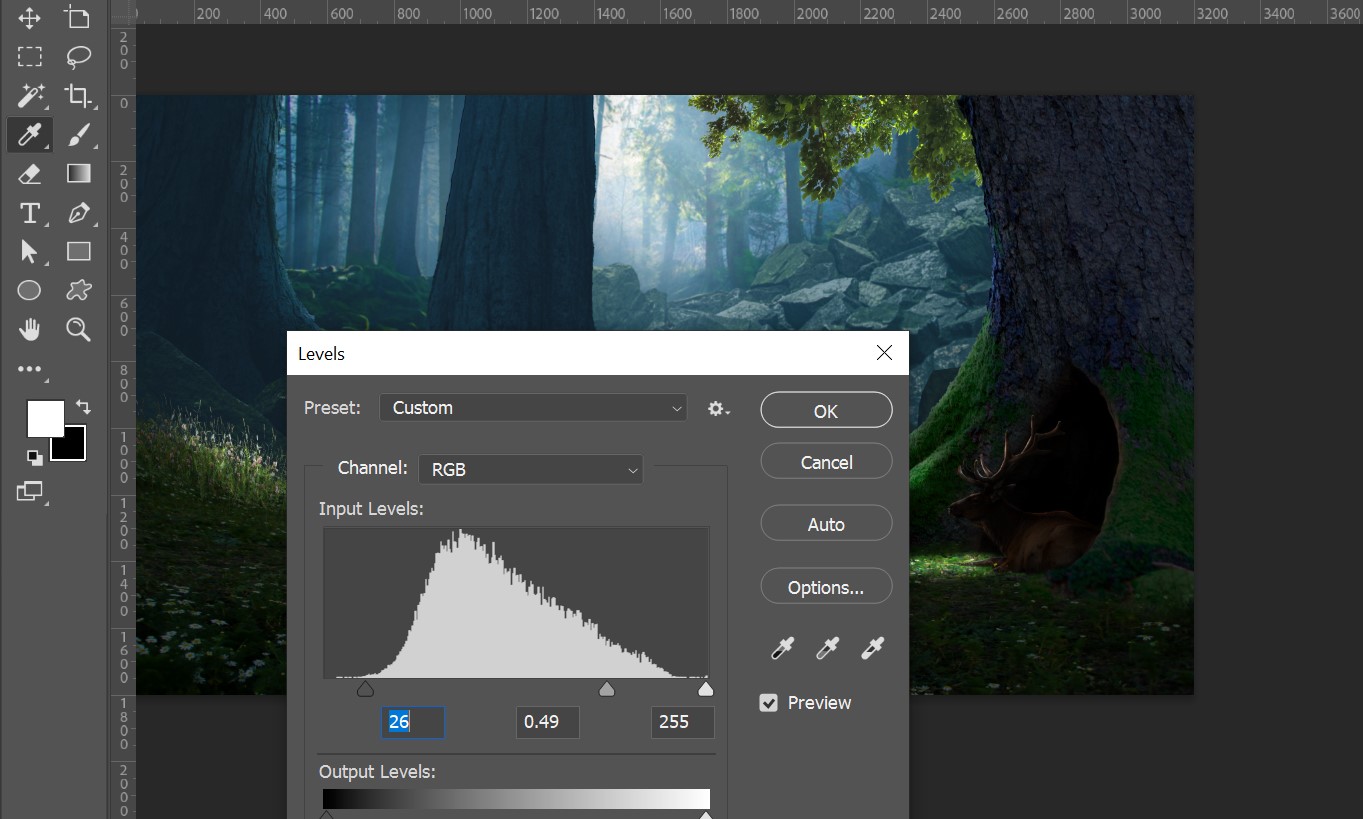Grab the input midtone gray slider
This screenshot has height=819, width=1363.
coord(606,688)
